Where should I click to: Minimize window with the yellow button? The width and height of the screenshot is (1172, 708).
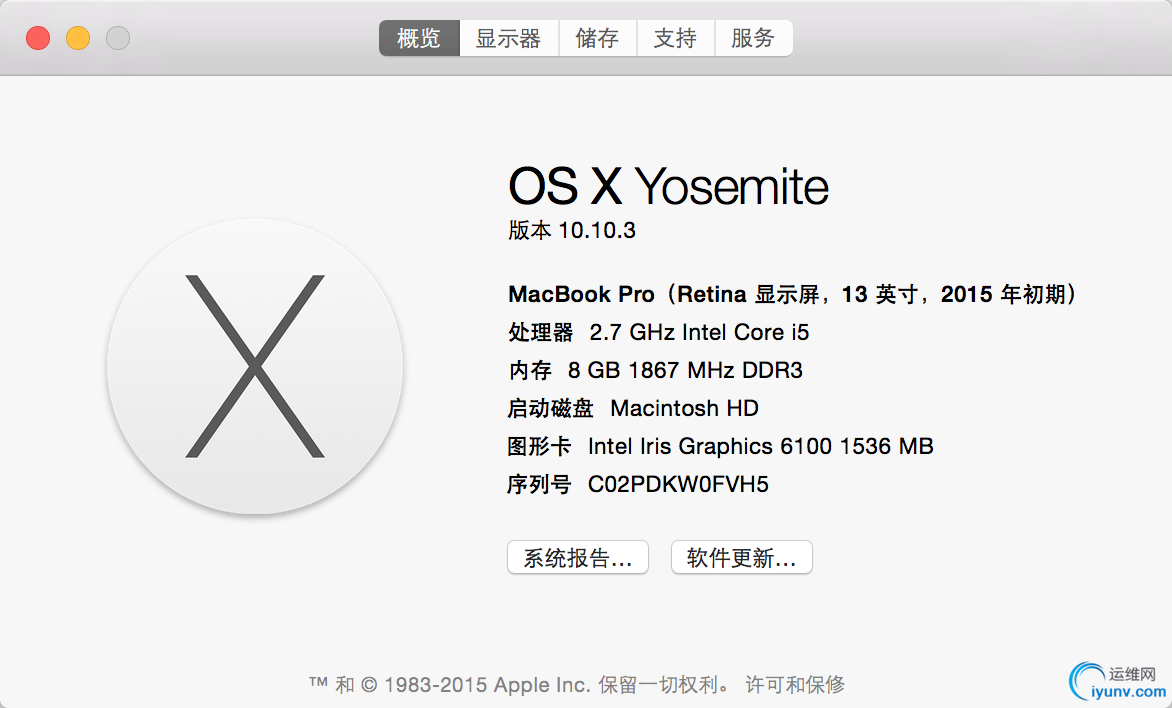(78, 38)
